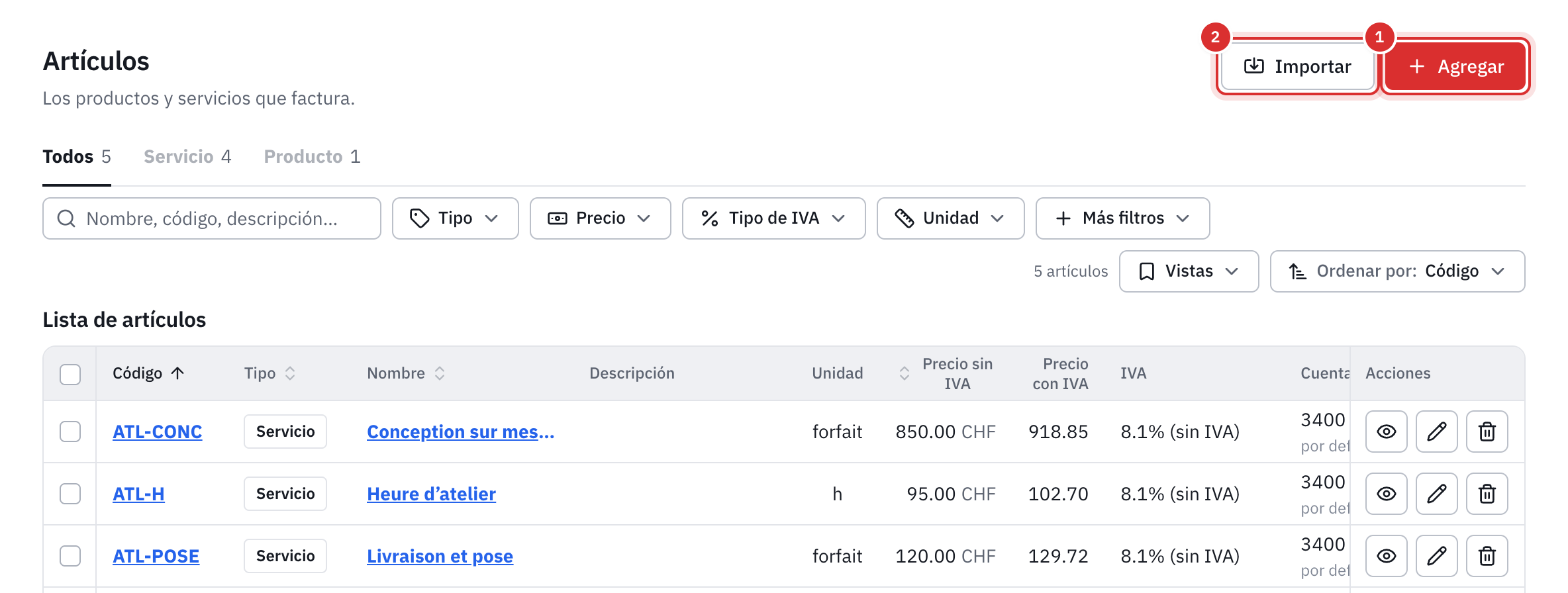Open the Conception sur mes... link
The image size is (1568, 593).
(460, 432)
